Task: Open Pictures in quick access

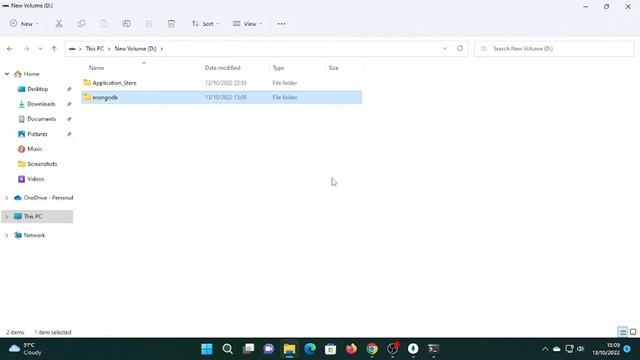Action: [37, 134]
